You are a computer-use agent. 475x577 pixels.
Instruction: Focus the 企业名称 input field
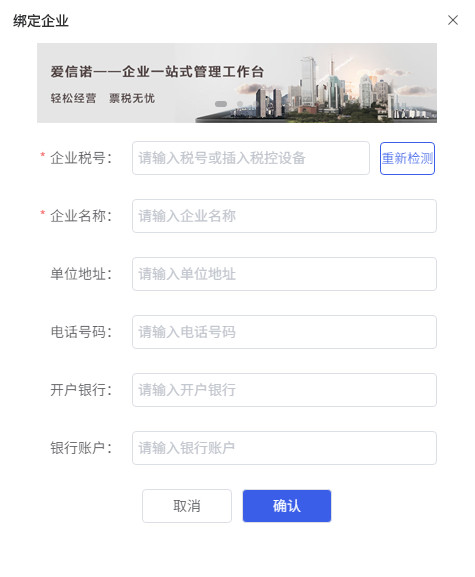[x=284, y=216]
